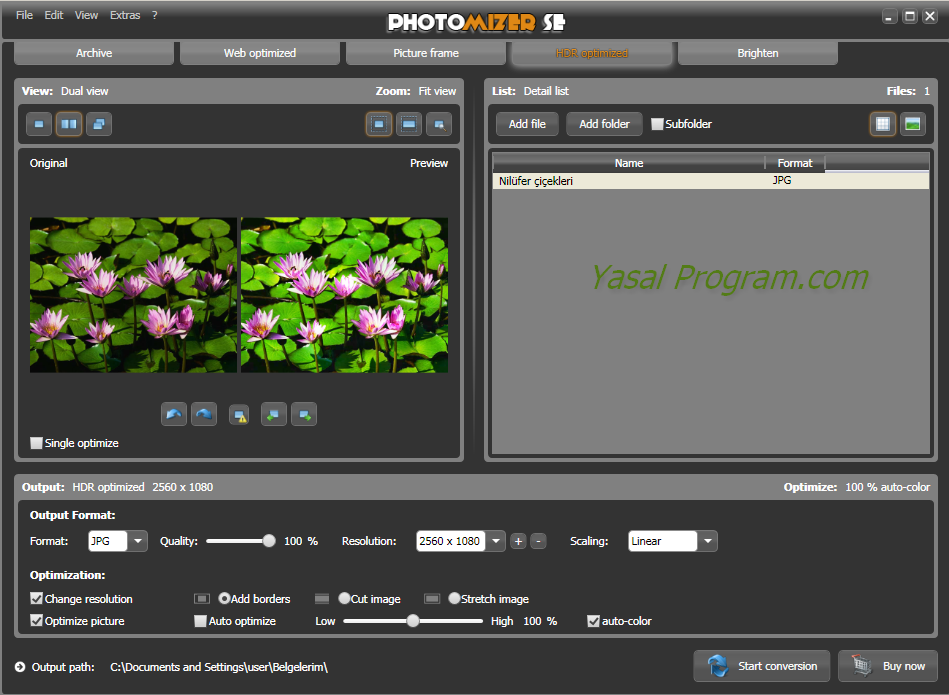The height and width of the screenshot is (695, 949).
Task: Click the rotate left arrow icon
Action: pyautogui.click(x=174, y=414)
